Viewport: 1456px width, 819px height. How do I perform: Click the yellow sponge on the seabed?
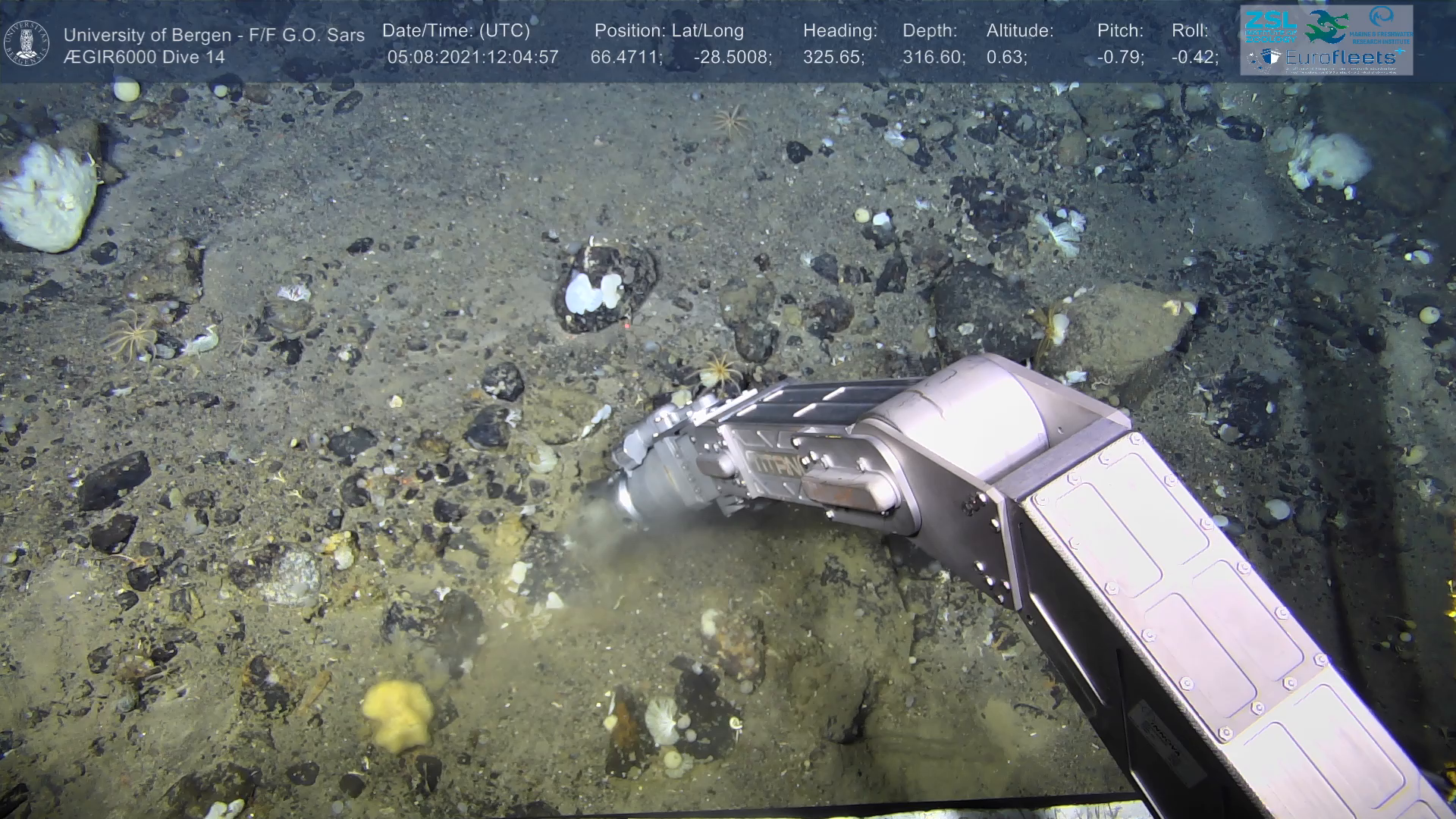click(398, 714)
